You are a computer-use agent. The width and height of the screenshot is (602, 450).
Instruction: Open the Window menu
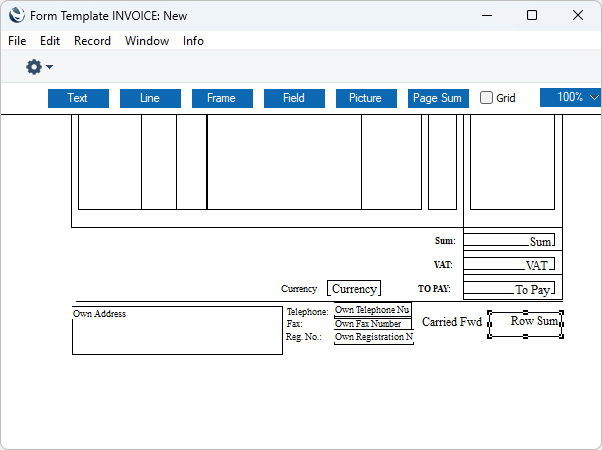click(147, 41)
